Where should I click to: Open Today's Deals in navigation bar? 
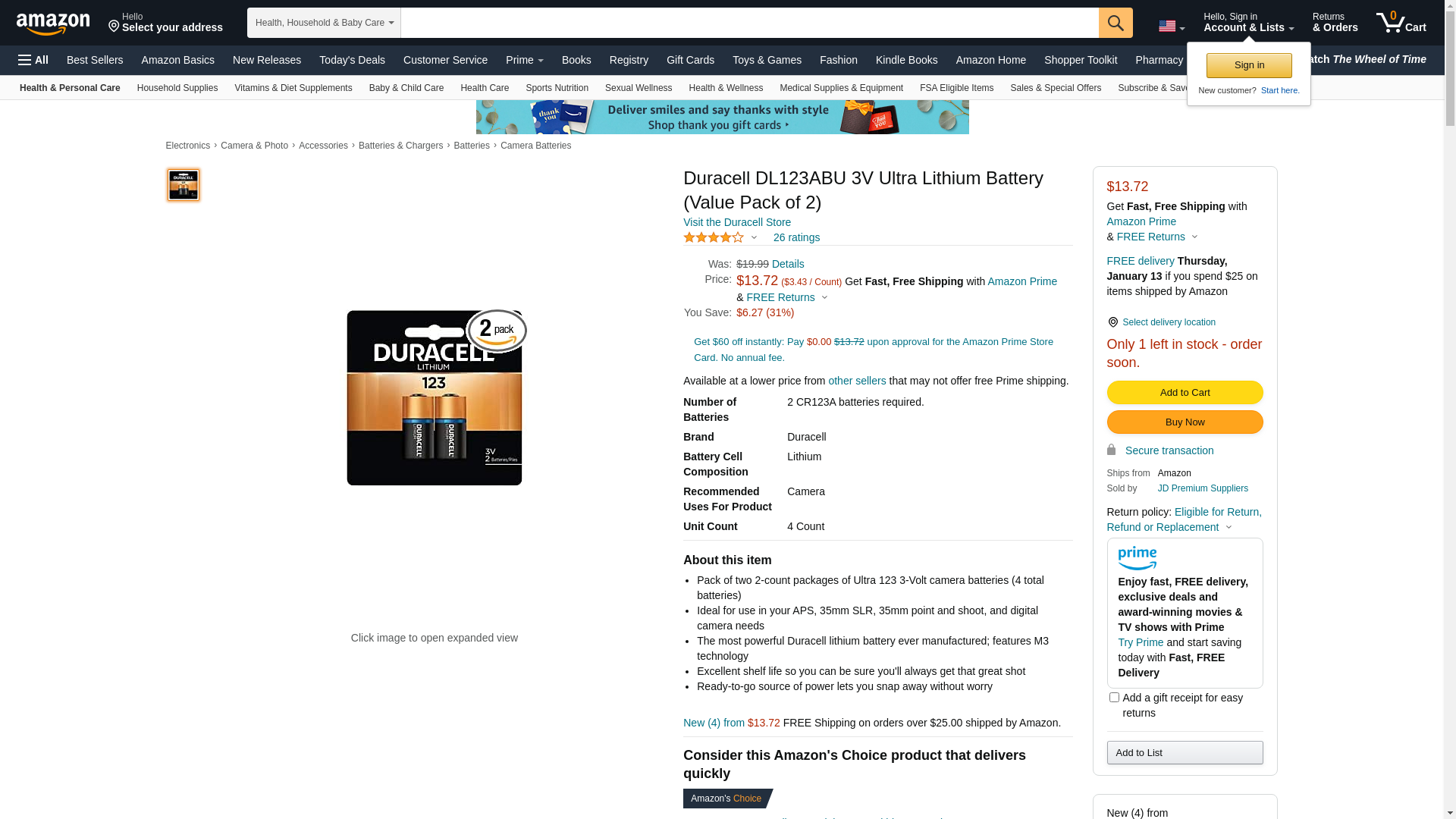point(352,60)
